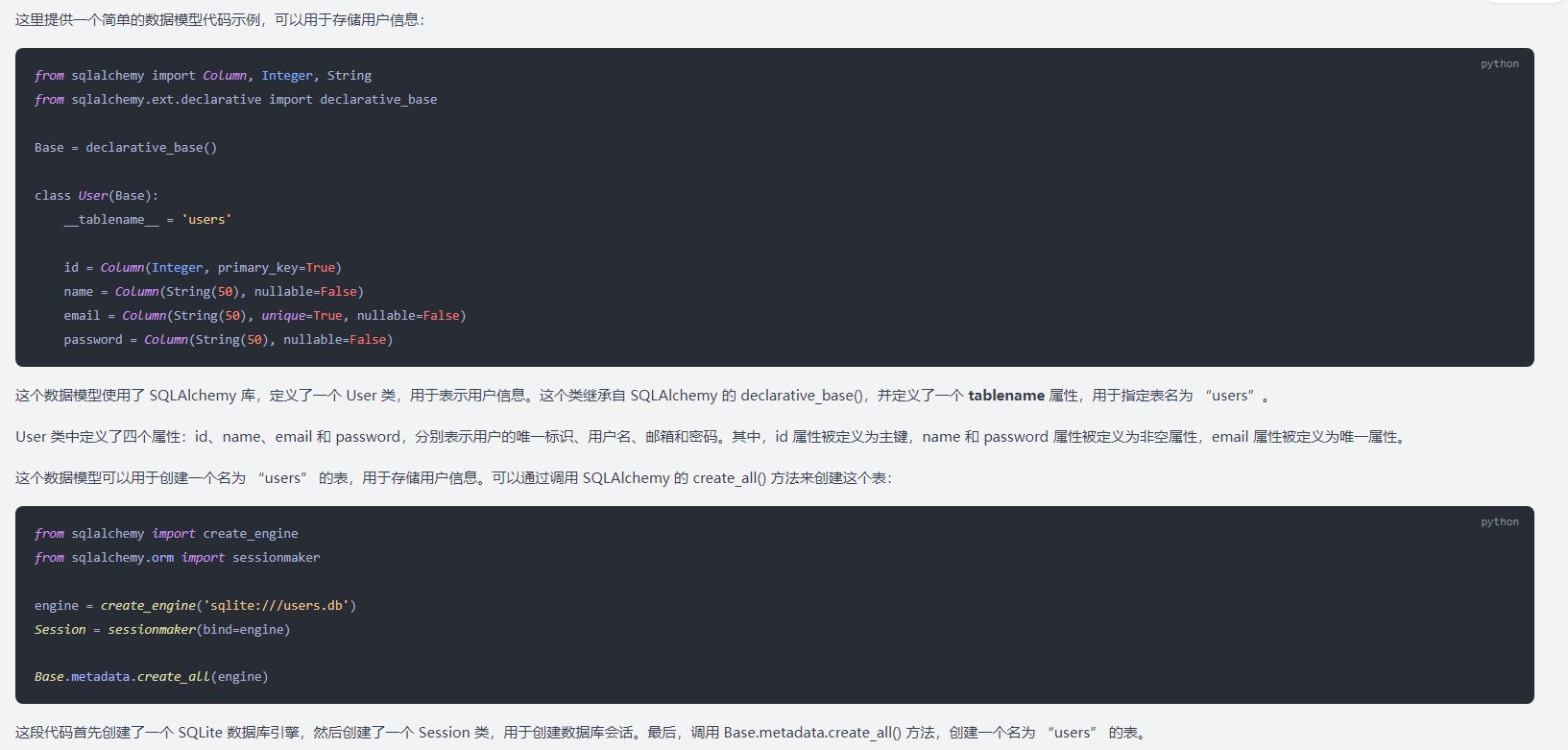Select the line importing Column, Integer, String

tap(203, 76)
